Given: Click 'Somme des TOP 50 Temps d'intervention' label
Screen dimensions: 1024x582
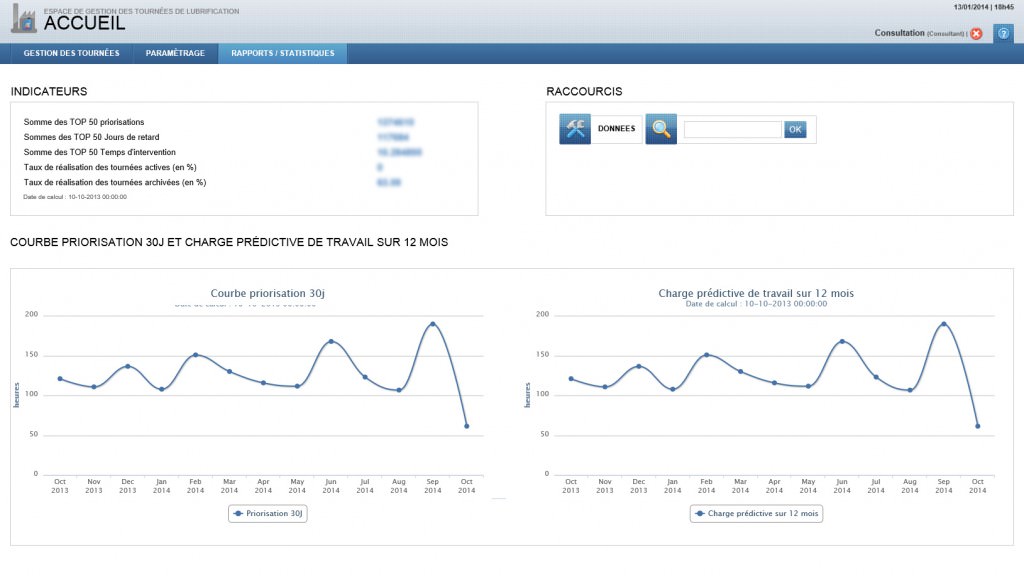Looking at the screenshot, I should pyautogui.click(x=99, y=152).
